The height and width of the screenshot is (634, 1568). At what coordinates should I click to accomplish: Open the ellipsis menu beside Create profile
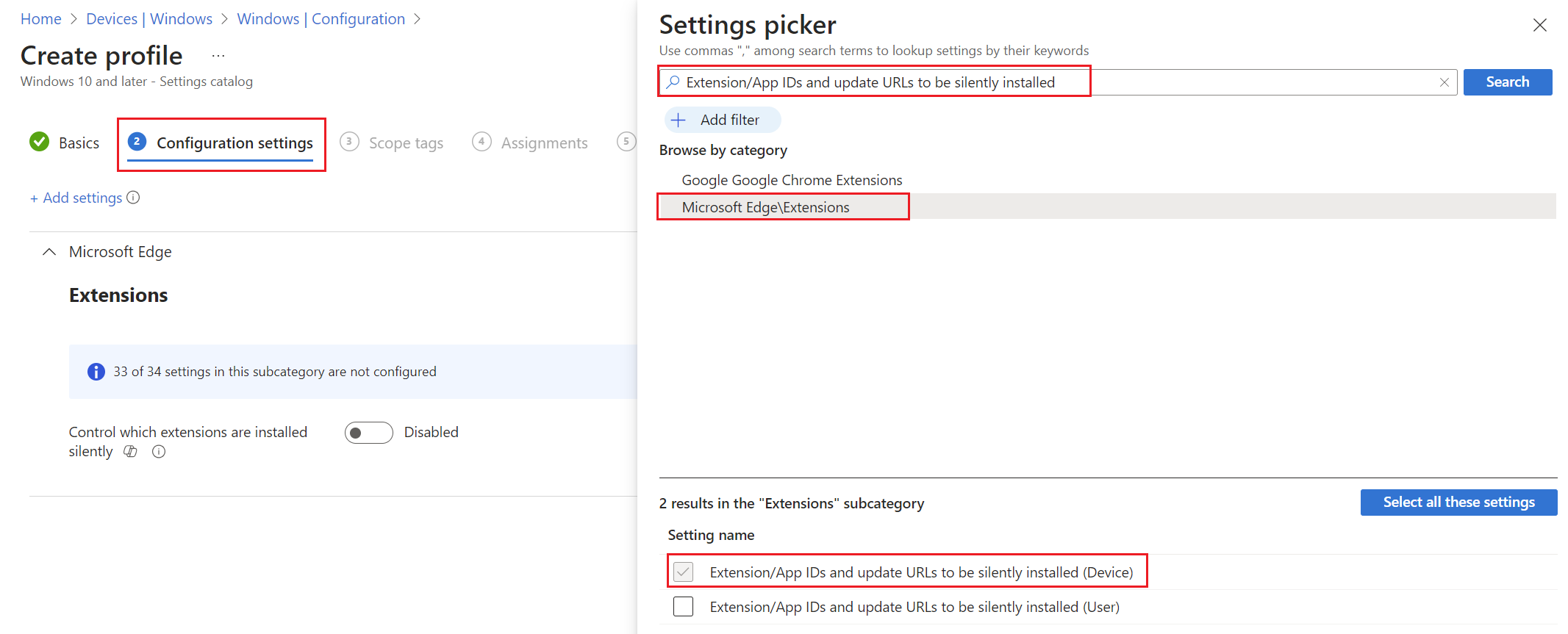point(218,56)
